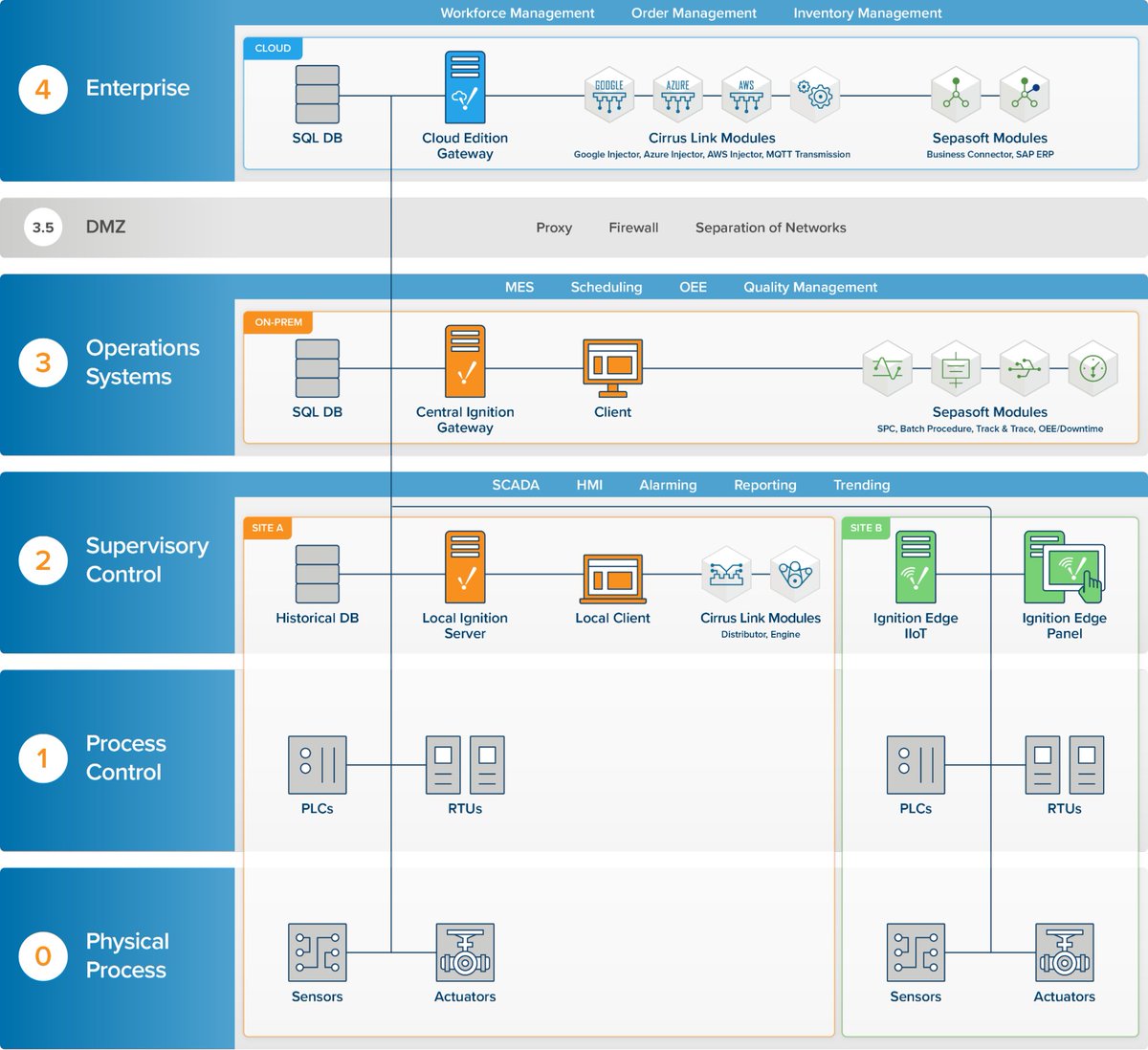Click the Proxy label in DMZ

pyautogui.click(x=554, y=228)
